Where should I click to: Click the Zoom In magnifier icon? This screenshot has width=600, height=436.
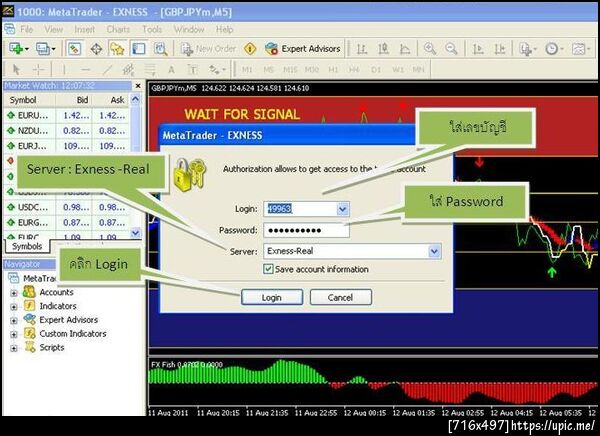tap(430, 49)
